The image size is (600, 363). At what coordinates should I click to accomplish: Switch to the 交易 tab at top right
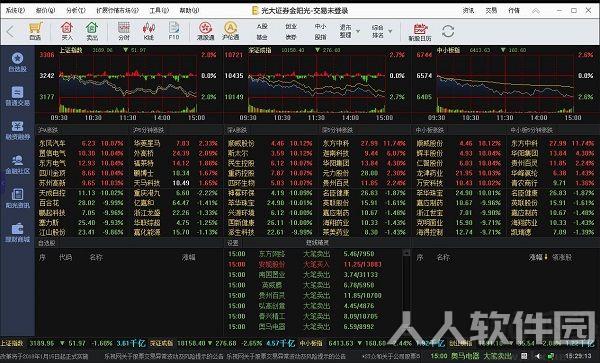(x=491, y=11)
